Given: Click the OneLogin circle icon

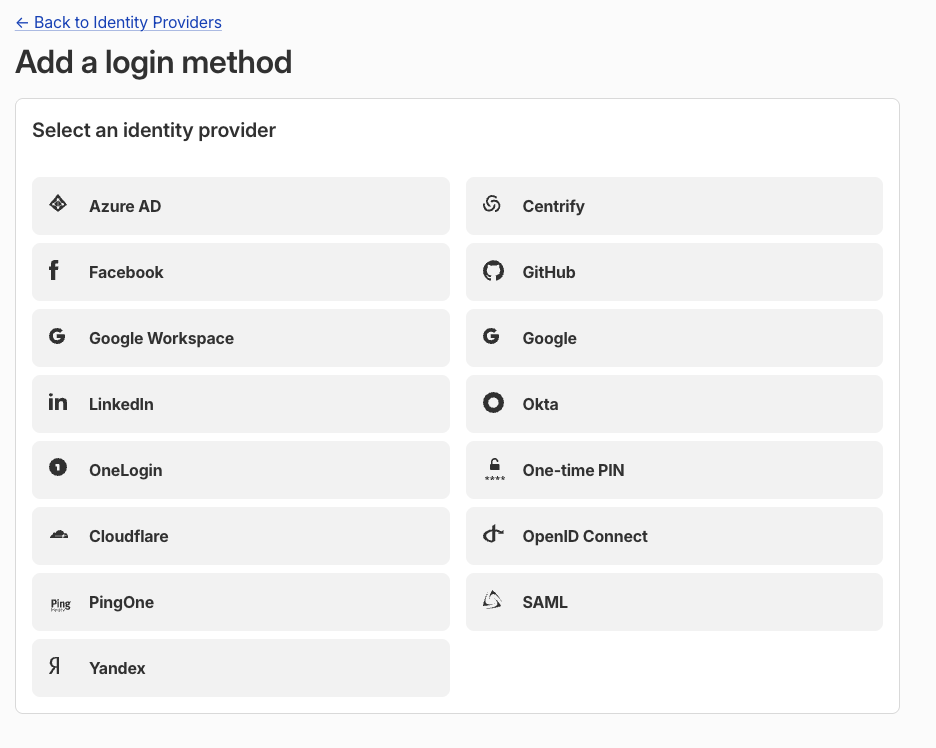Looking at the screenshot, I should pos(58,467).
